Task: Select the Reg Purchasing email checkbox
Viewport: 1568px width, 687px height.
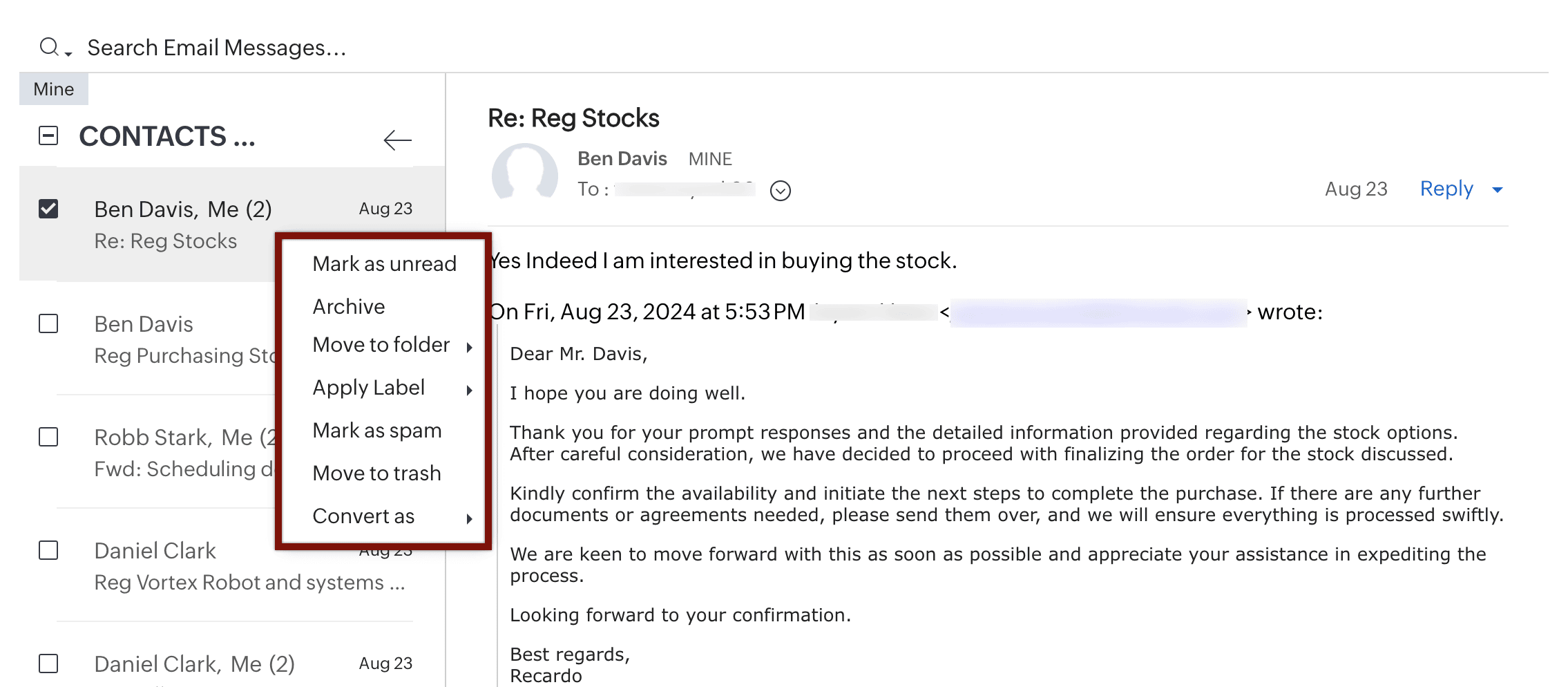Action: (48, 323)
